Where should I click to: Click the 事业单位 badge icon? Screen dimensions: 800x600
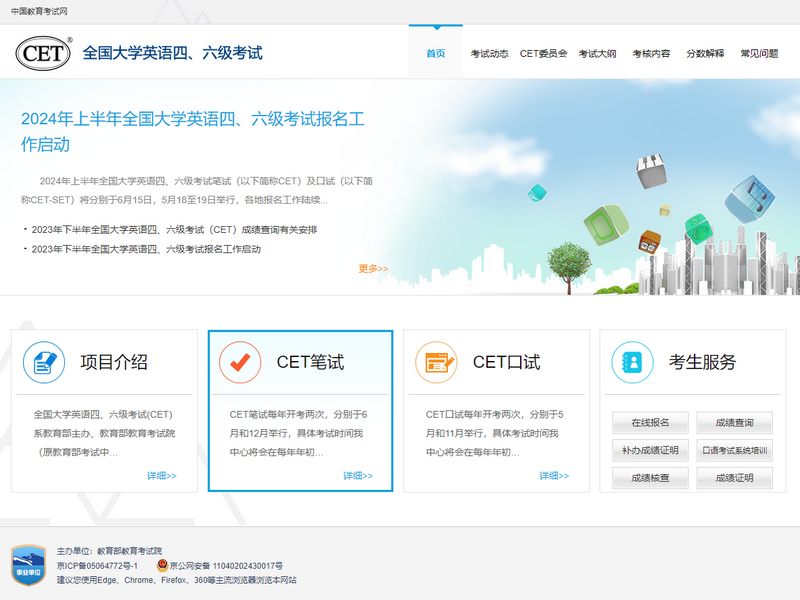click(28, 565)
